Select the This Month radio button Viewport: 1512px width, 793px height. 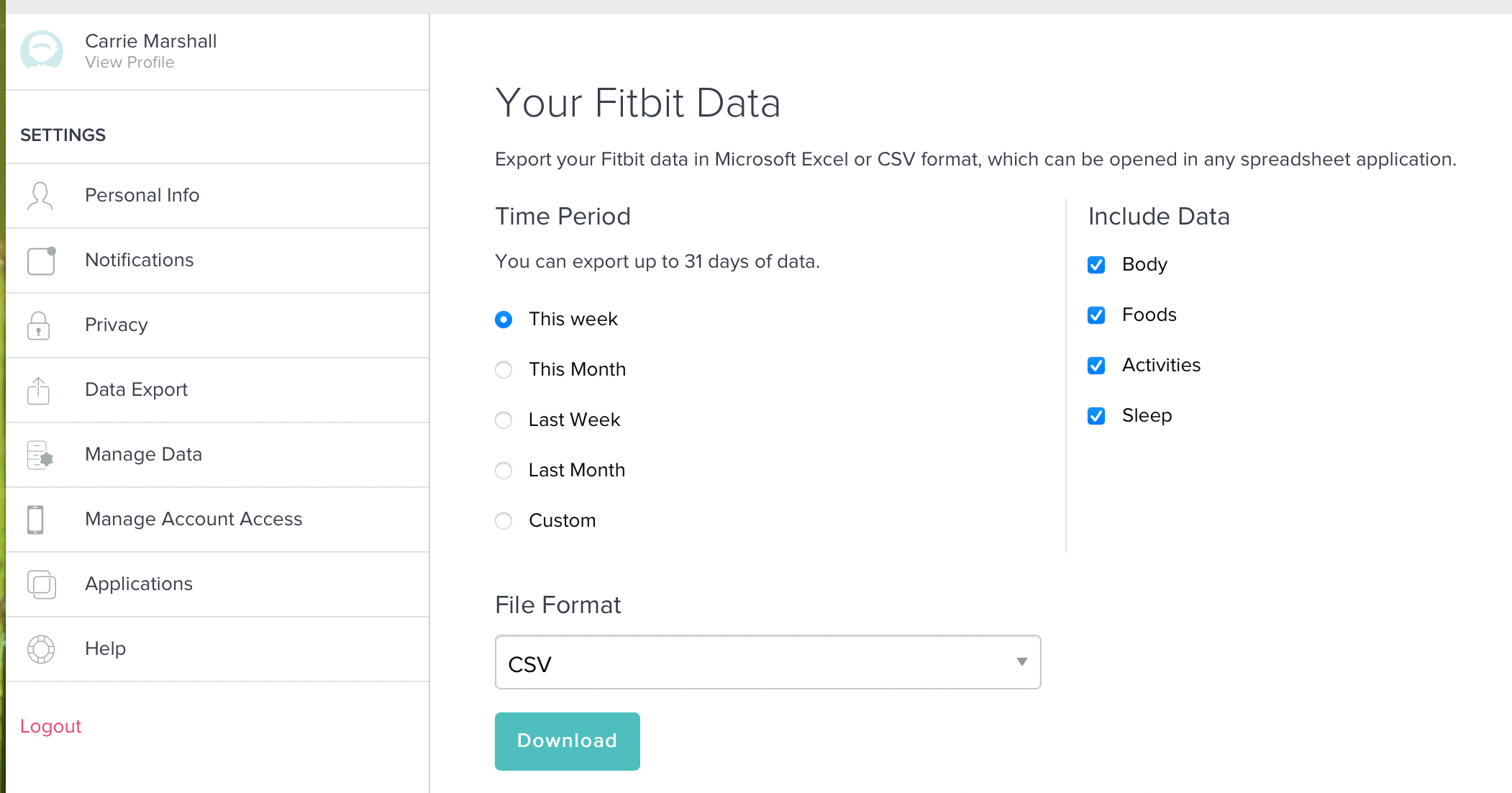505,369
